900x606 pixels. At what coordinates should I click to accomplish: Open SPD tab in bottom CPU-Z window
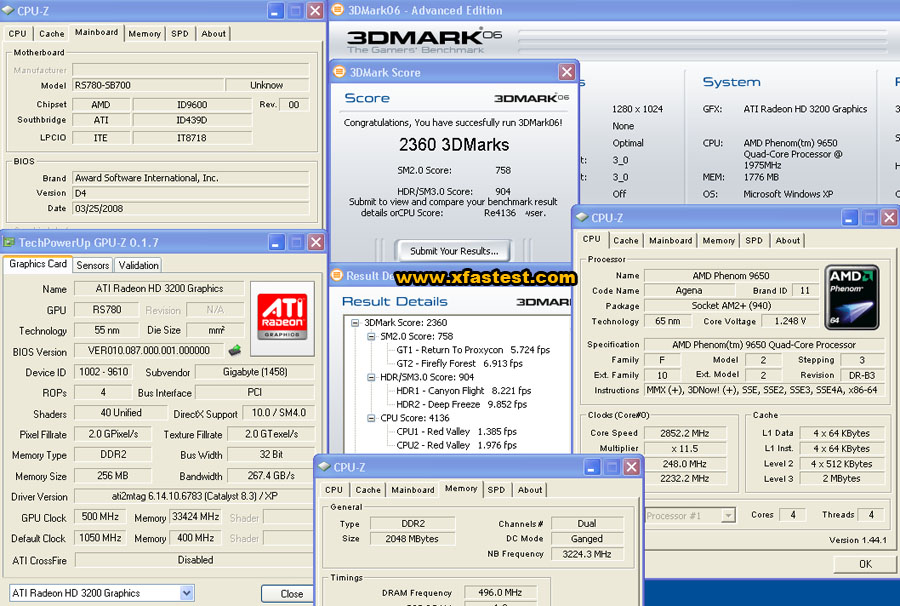pos(496,490)
